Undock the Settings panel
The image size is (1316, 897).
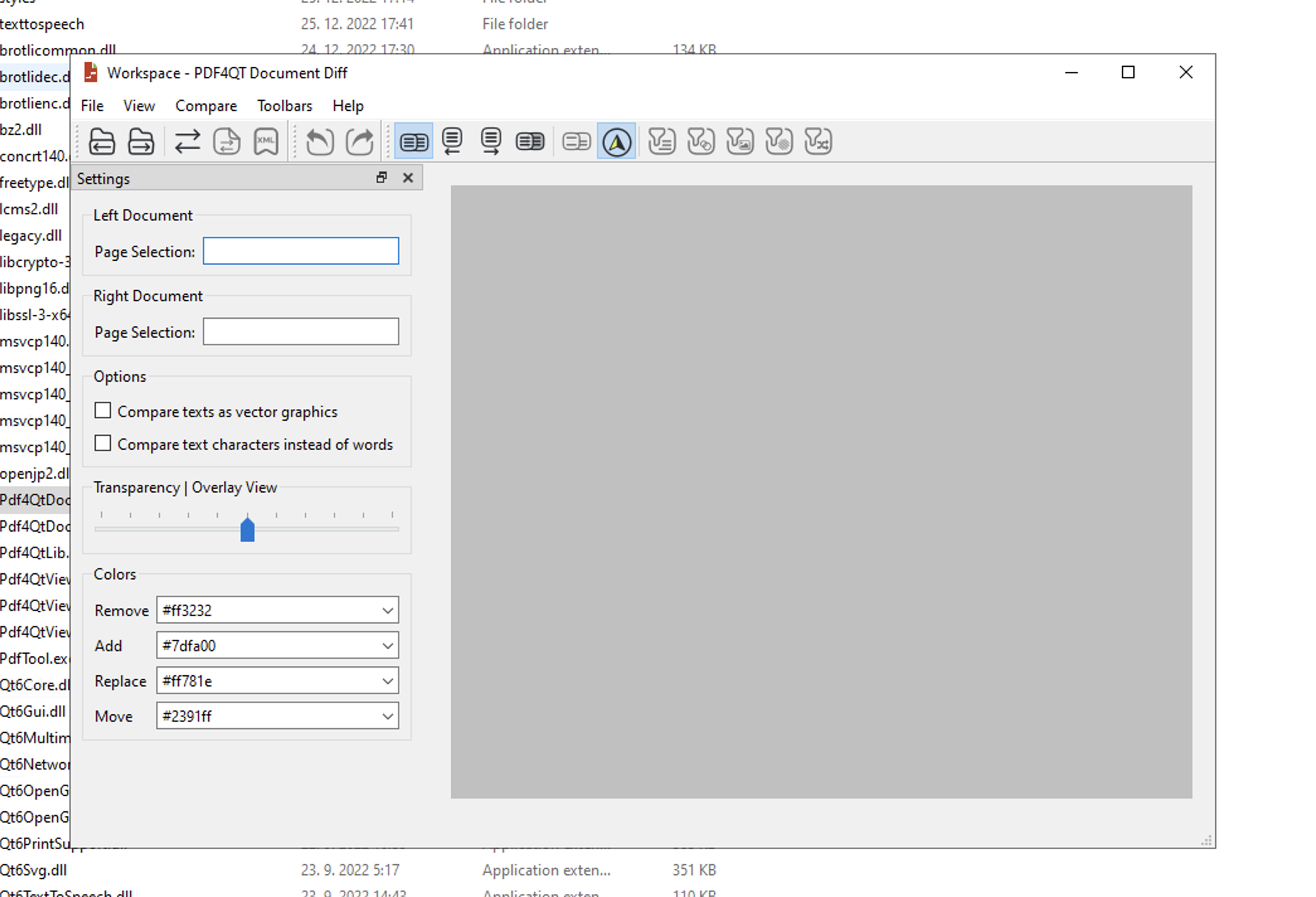382,178
